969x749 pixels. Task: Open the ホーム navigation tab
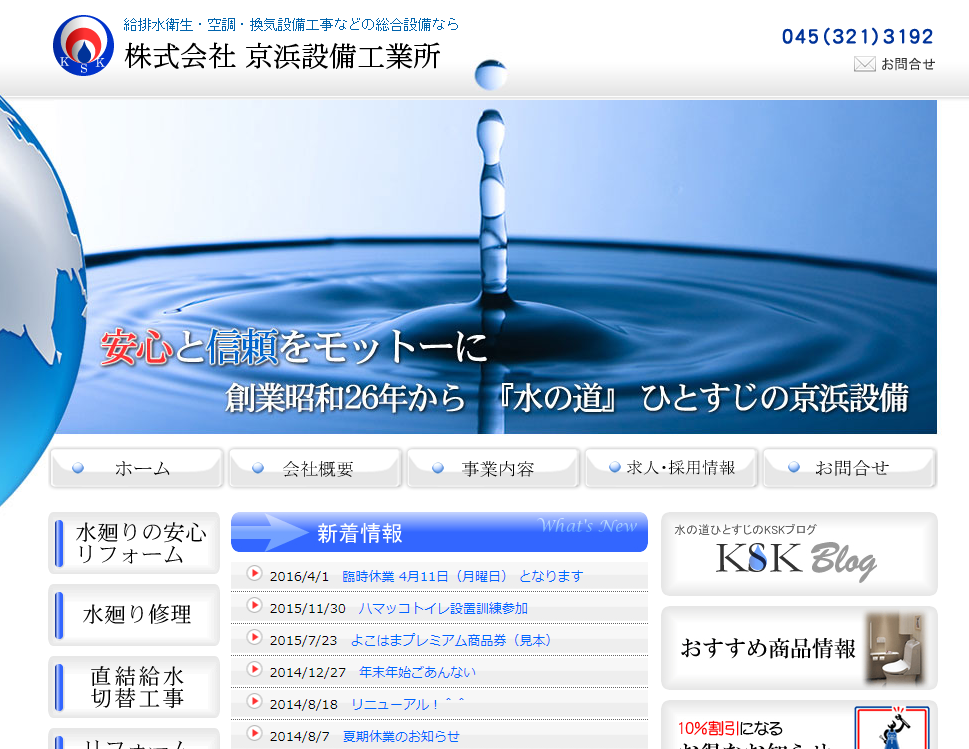coord(136,468)
